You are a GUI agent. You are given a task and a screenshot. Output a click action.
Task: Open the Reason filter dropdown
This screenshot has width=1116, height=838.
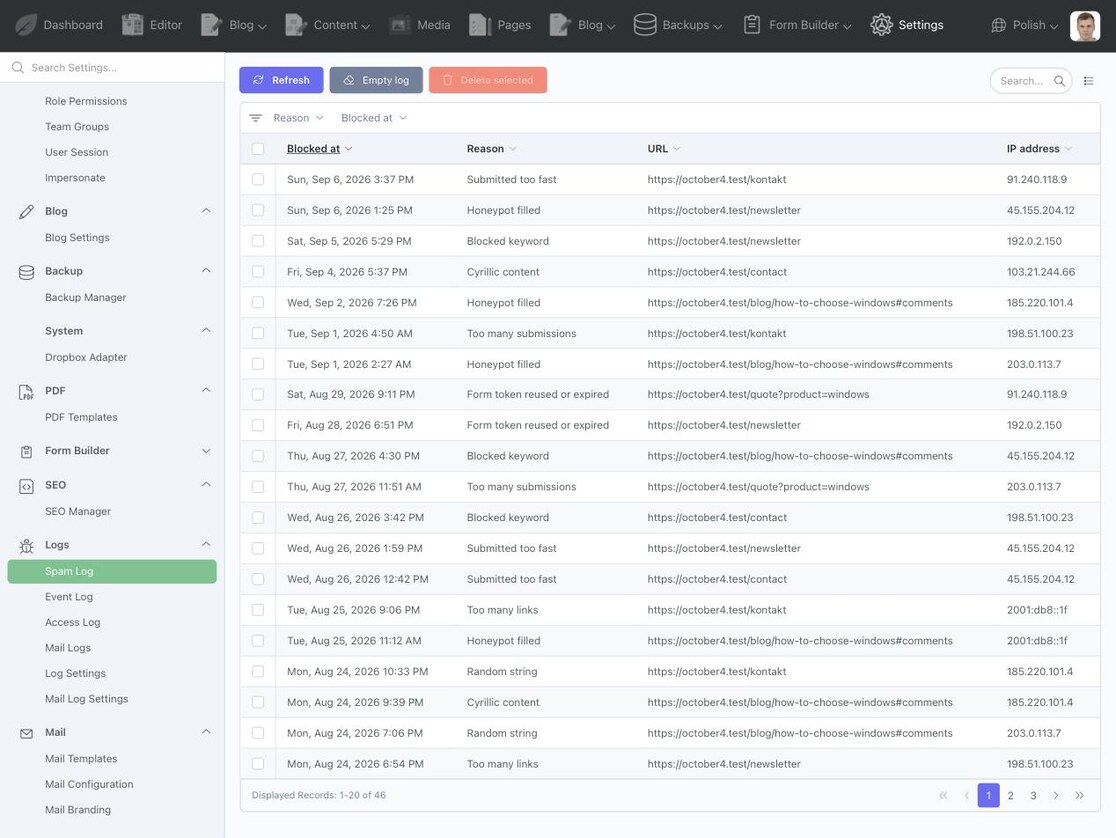pyautogui.click(x=298, y=118)
